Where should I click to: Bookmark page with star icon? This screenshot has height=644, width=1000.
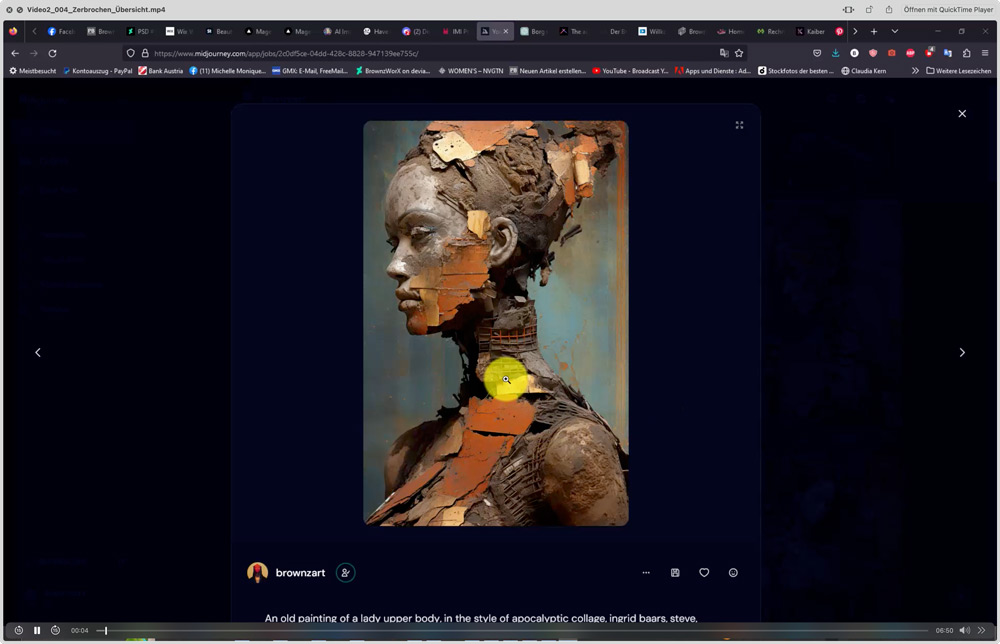click(x=739, y=54)
